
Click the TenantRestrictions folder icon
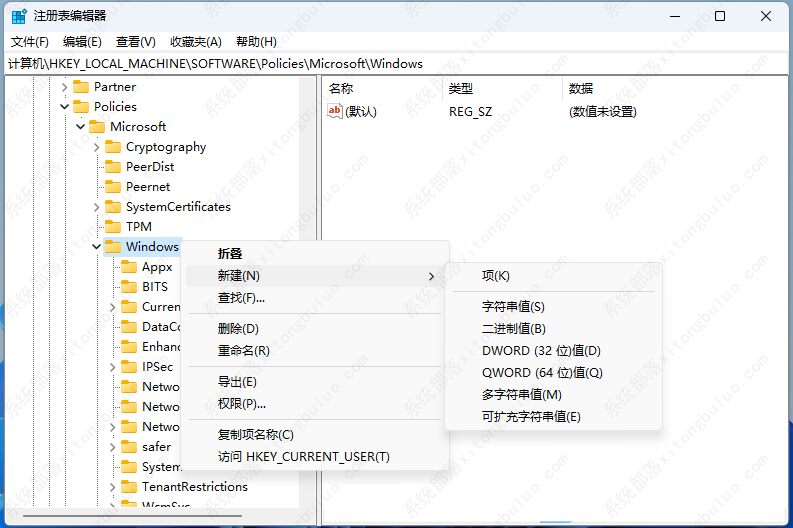(x=129, y=487)
